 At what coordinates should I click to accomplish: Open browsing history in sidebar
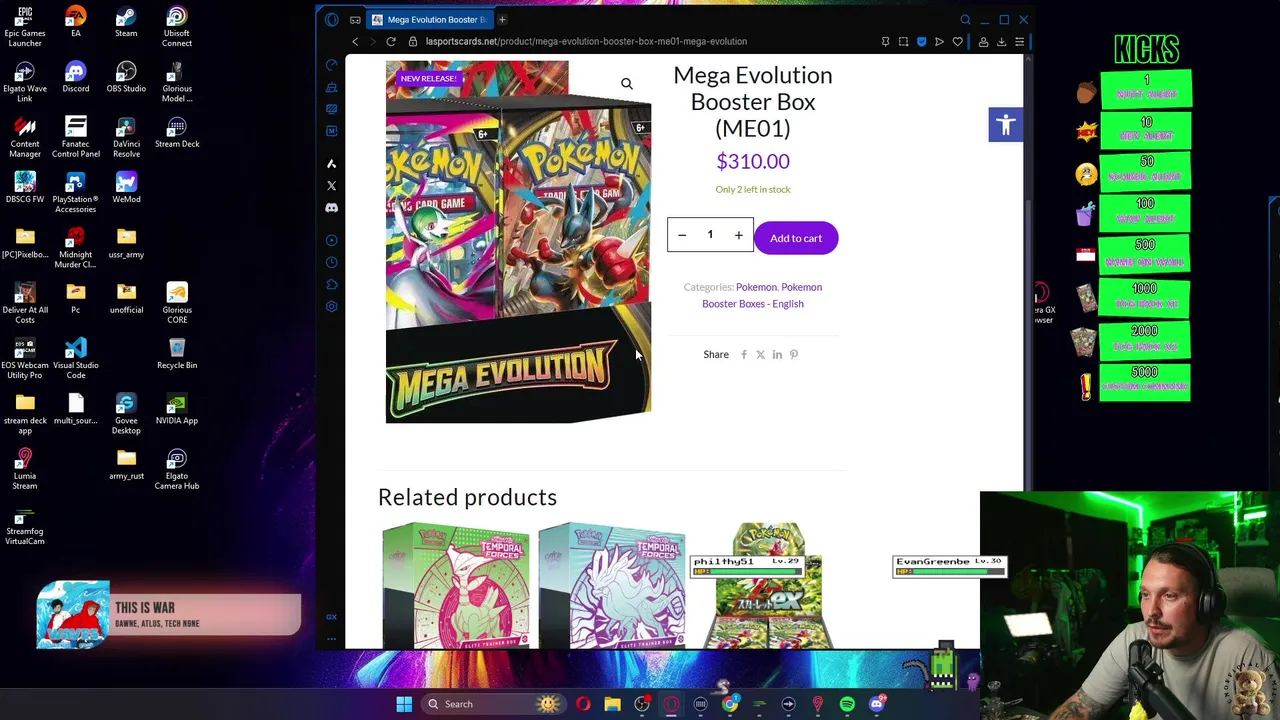[x=332, y=262]
